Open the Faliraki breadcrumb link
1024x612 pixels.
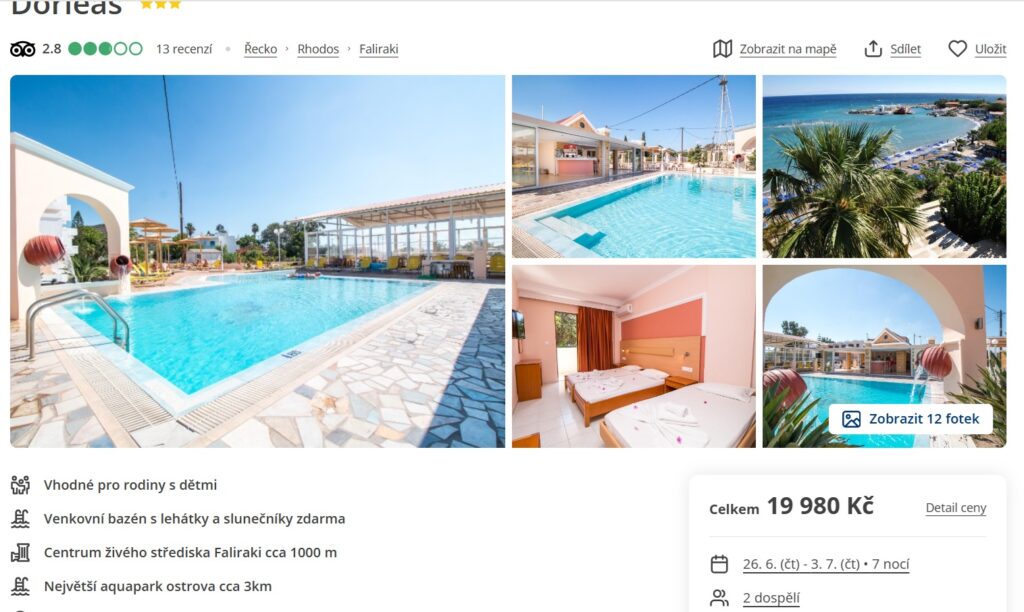(379, 49)
